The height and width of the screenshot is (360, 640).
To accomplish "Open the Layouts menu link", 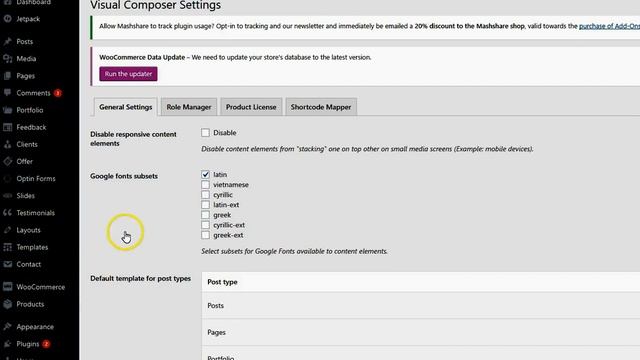I will (29, 230).
